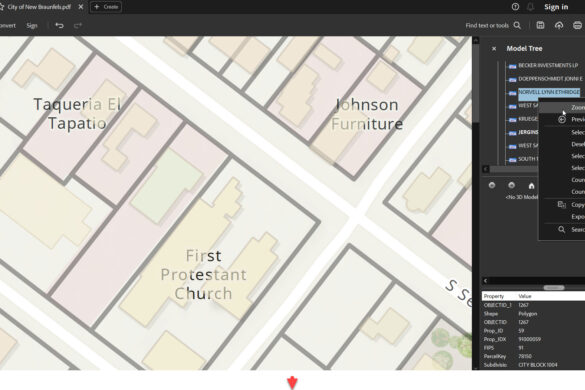Select BECKER INVESTMENTS LP tree item

pyautogui.click(x=548, y=65)
